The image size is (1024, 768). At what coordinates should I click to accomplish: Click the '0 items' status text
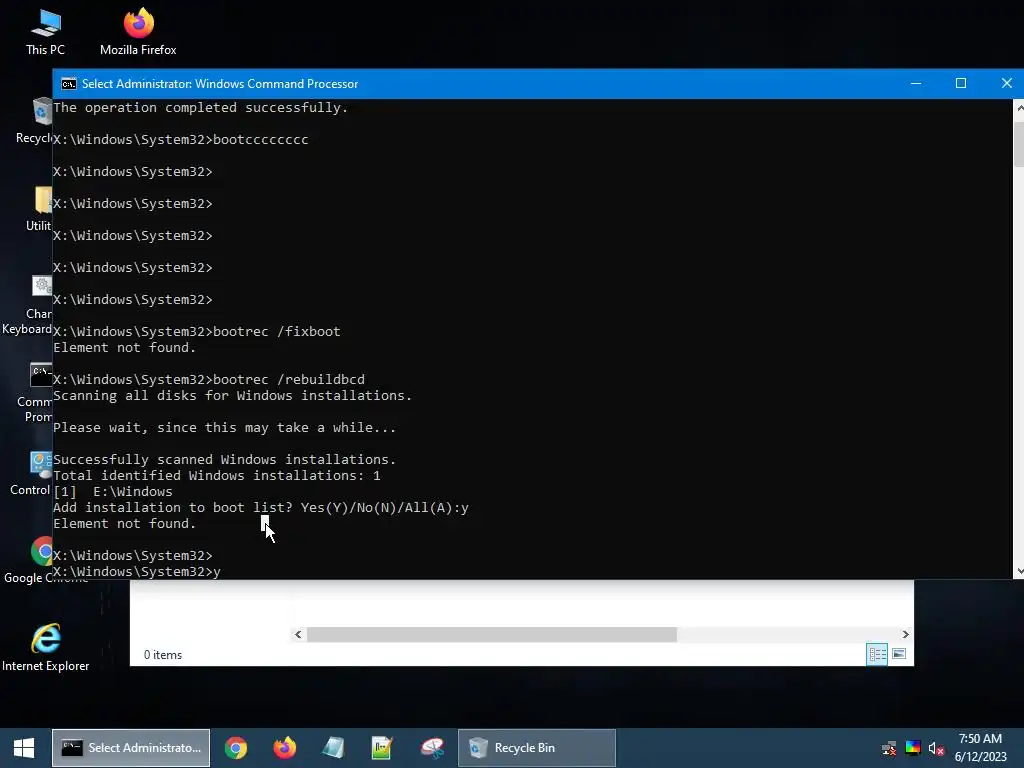(163, 655)
